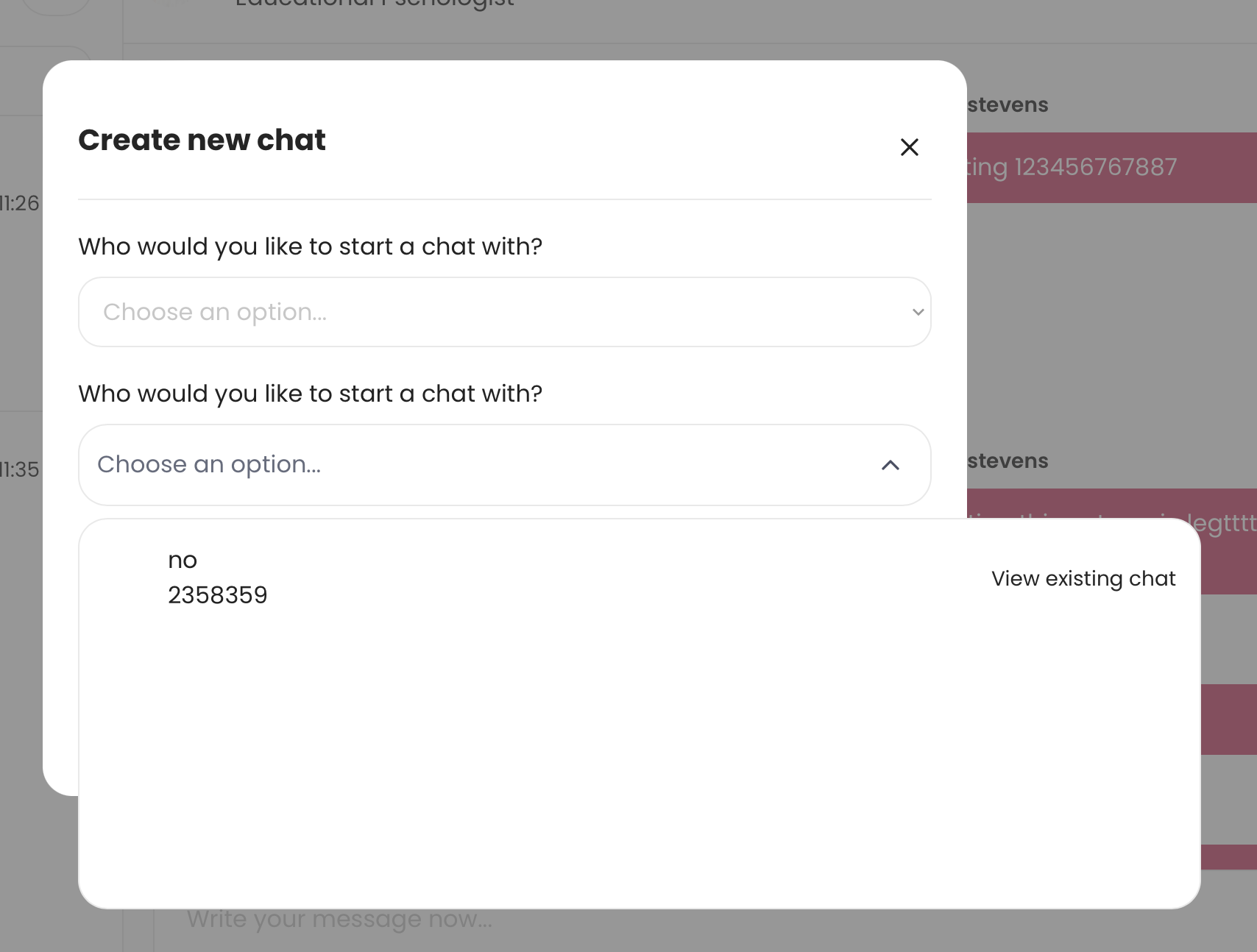Collapse the open list with the up chevron

pos(890,465)
